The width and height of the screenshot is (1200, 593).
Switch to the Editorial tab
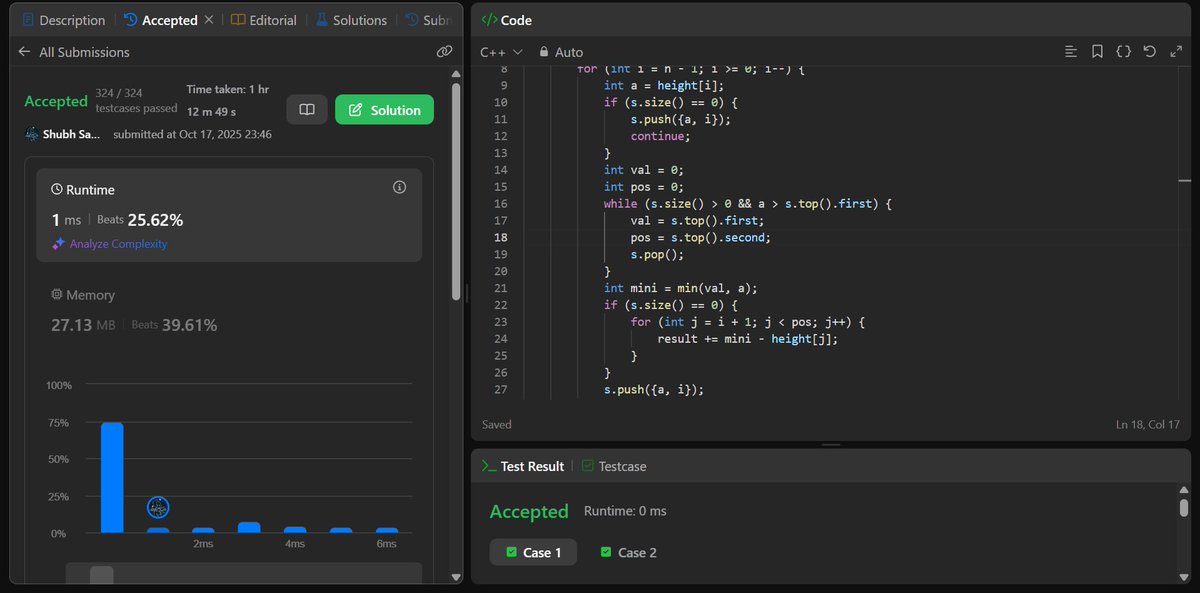coord(263,20)
